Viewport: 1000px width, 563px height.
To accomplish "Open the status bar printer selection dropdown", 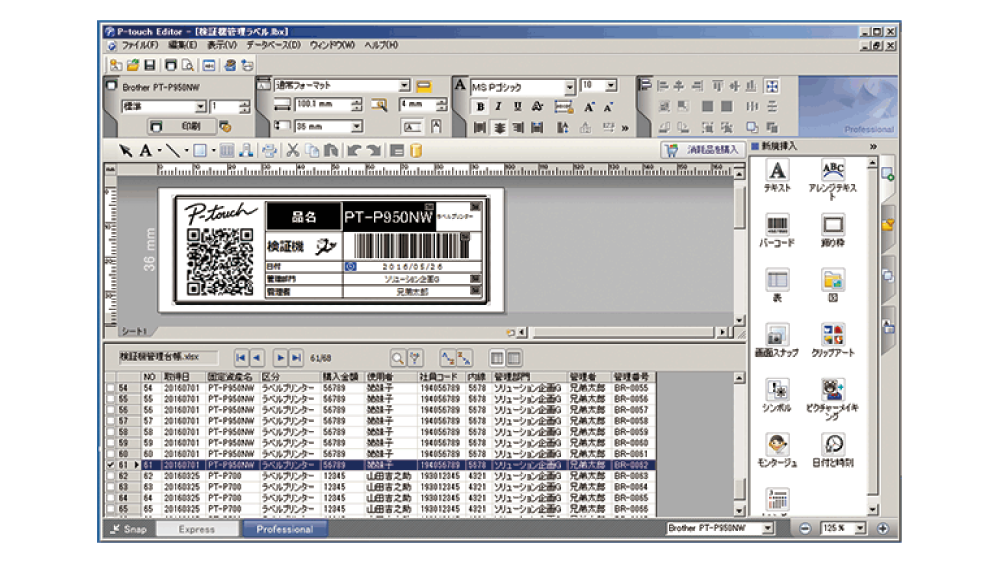I will 768,528.
